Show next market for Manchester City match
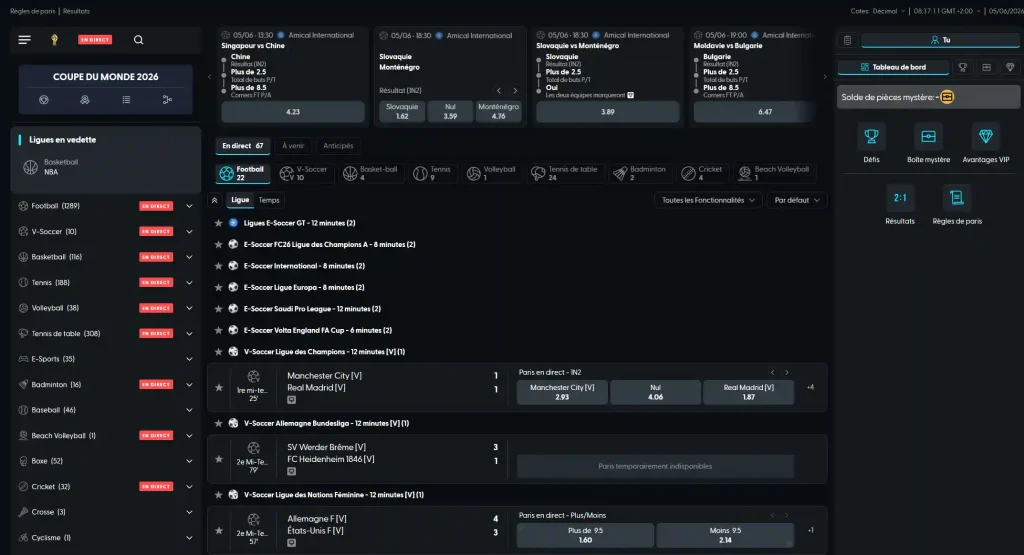 786,373
